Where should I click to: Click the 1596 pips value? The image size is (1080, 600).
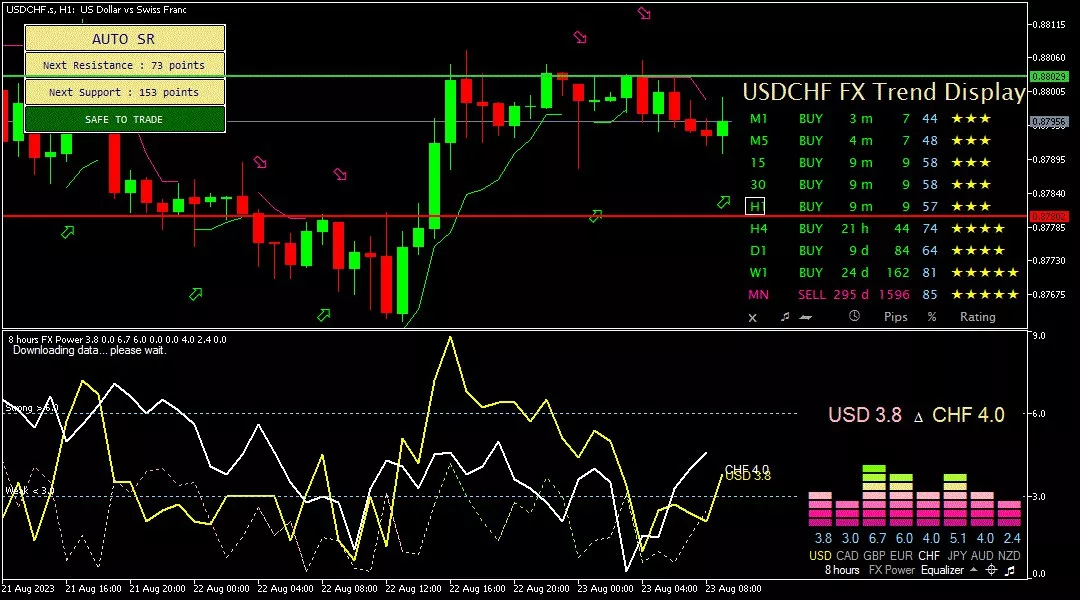coord(894,294)
